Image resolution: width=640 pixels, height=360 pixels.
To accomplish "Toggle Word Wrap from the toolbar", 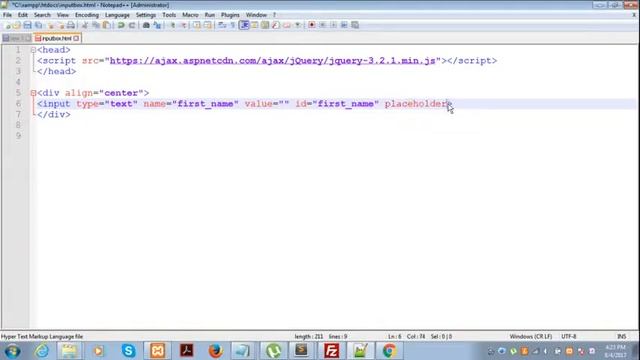I will (222, 25).
